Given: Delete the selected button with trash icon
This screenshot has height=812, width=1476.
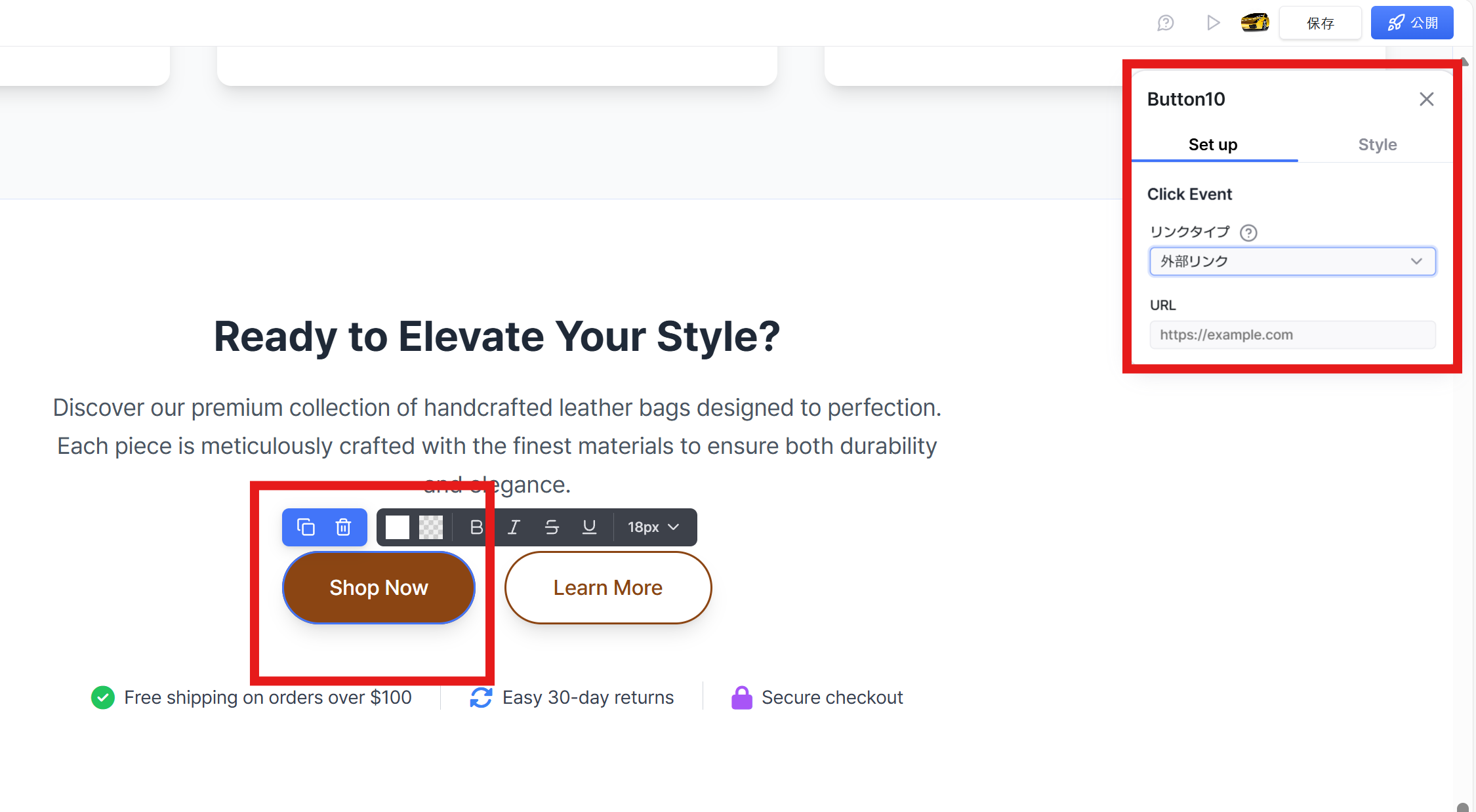Looking at the screenshot, I should [x=343, y=527].
